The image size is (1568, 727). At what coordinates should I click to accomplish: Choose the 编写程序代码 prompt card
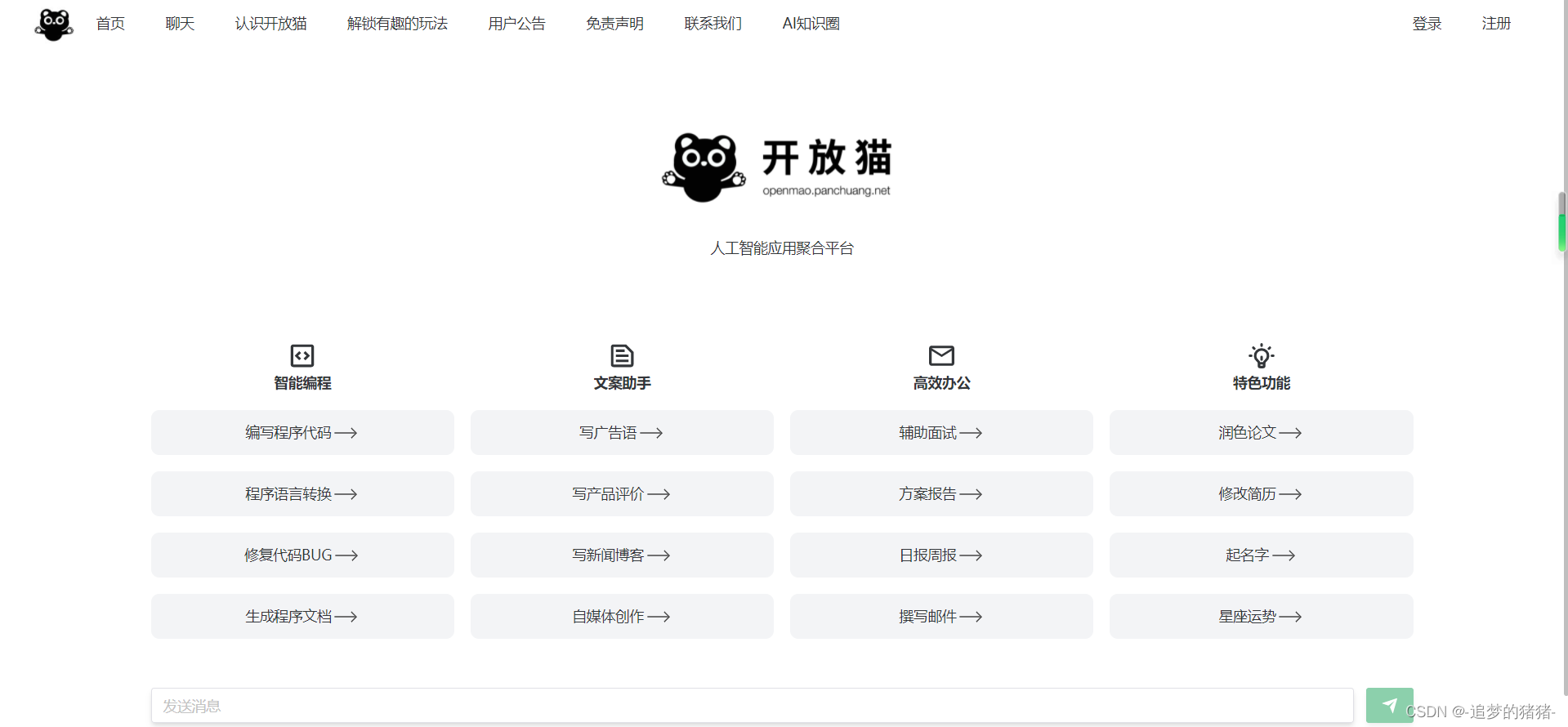pos(302,432)
